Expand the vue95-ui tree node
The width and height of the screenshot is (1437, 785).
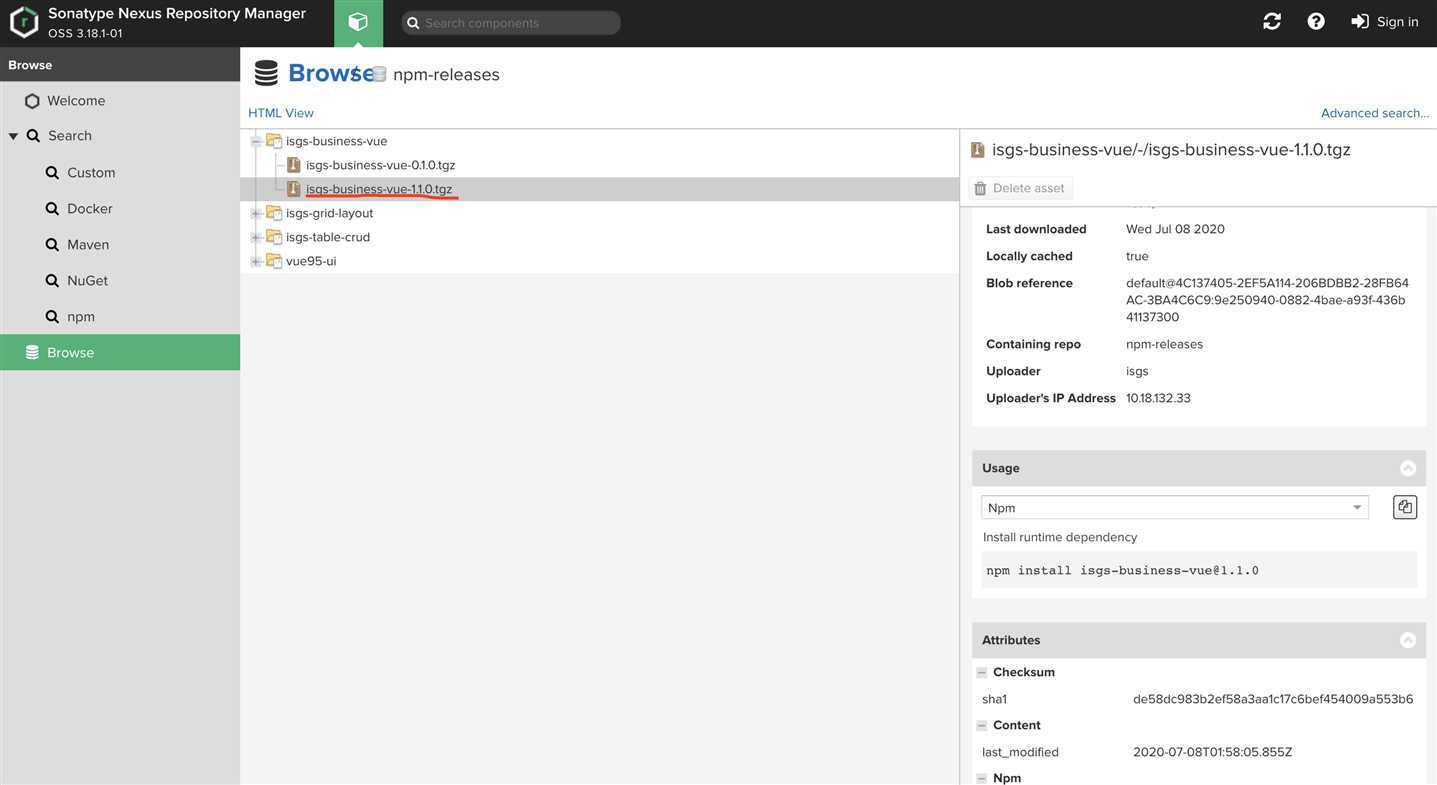(256, 261)
